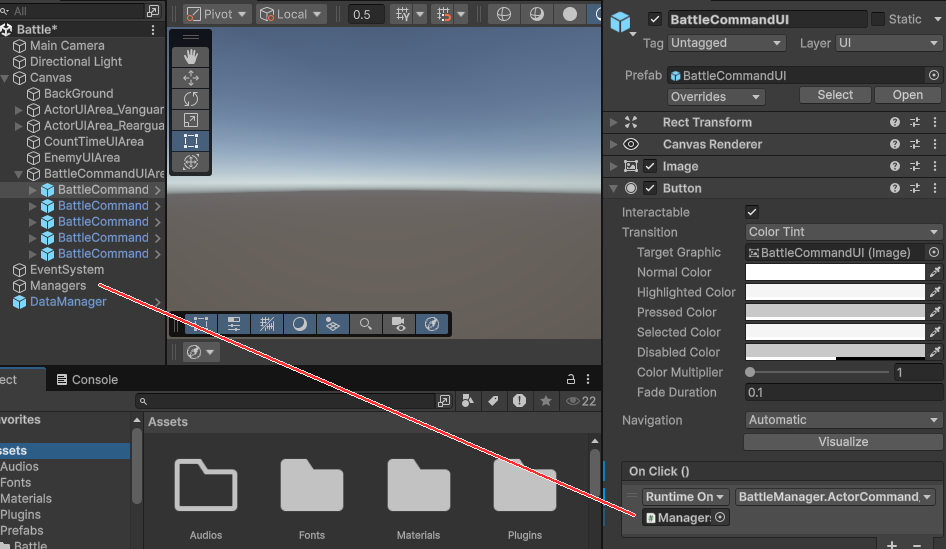The height and width of the screenshot is (549, 946).
Task: Open the Layer UI dropdown
Action: point(889,43)
